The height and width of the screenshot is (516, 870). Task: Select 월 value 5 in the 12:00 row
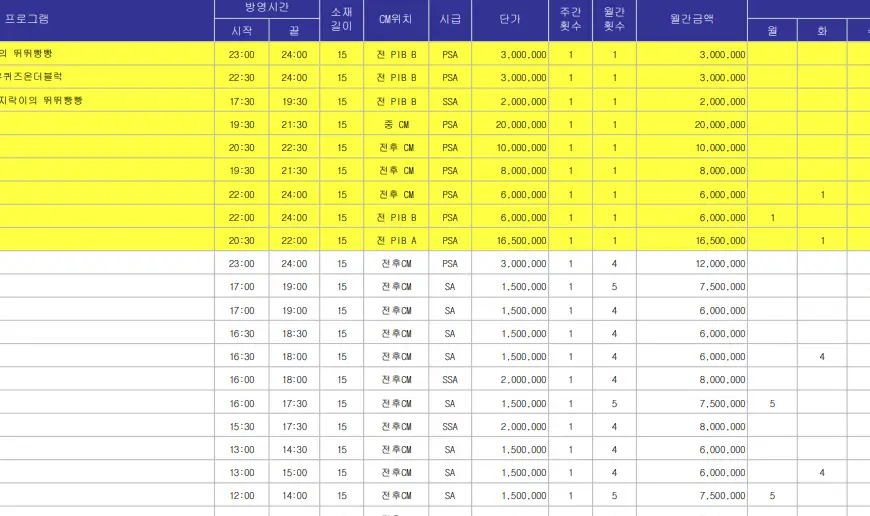click(x=772, y=495)
